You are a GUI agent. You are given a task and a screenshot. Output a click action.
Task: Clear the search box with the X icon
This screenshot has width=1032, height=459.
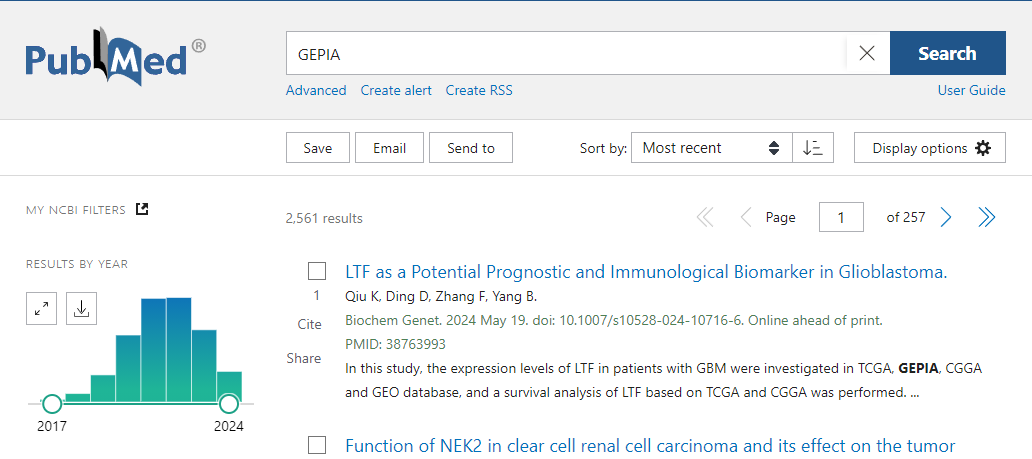coord(867,54)
